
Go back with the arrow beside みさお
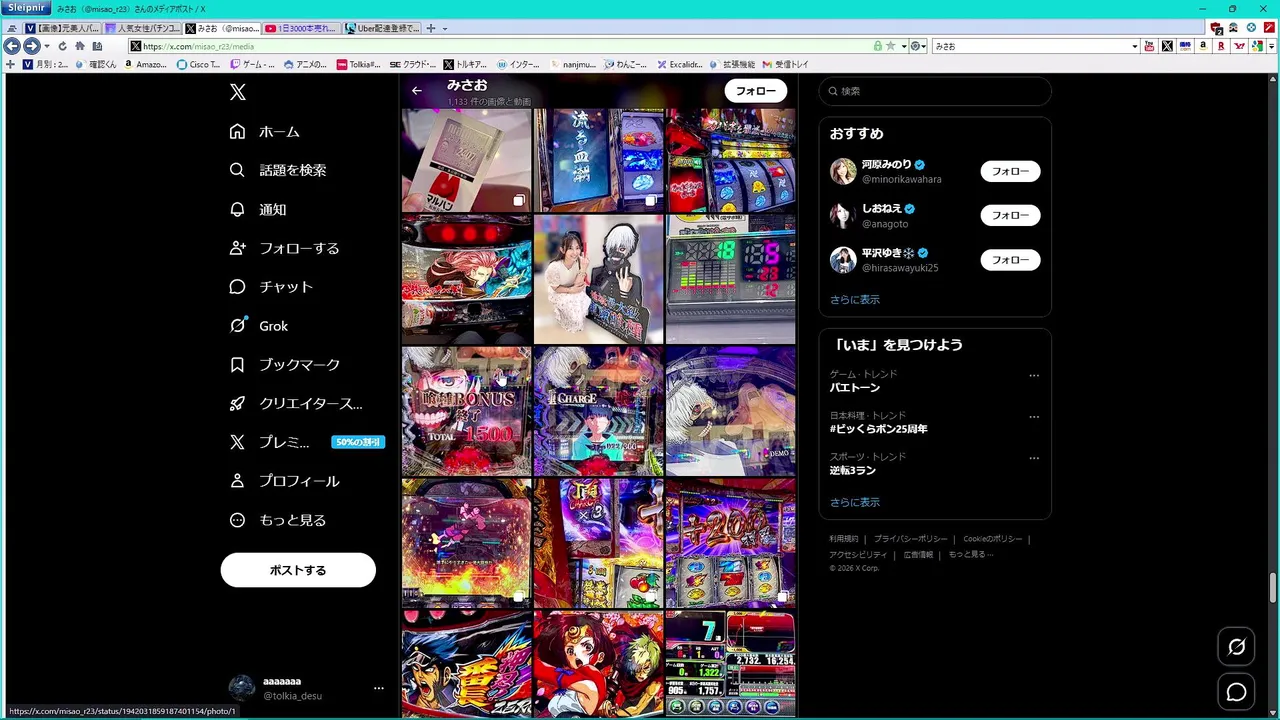click(417, 91)
